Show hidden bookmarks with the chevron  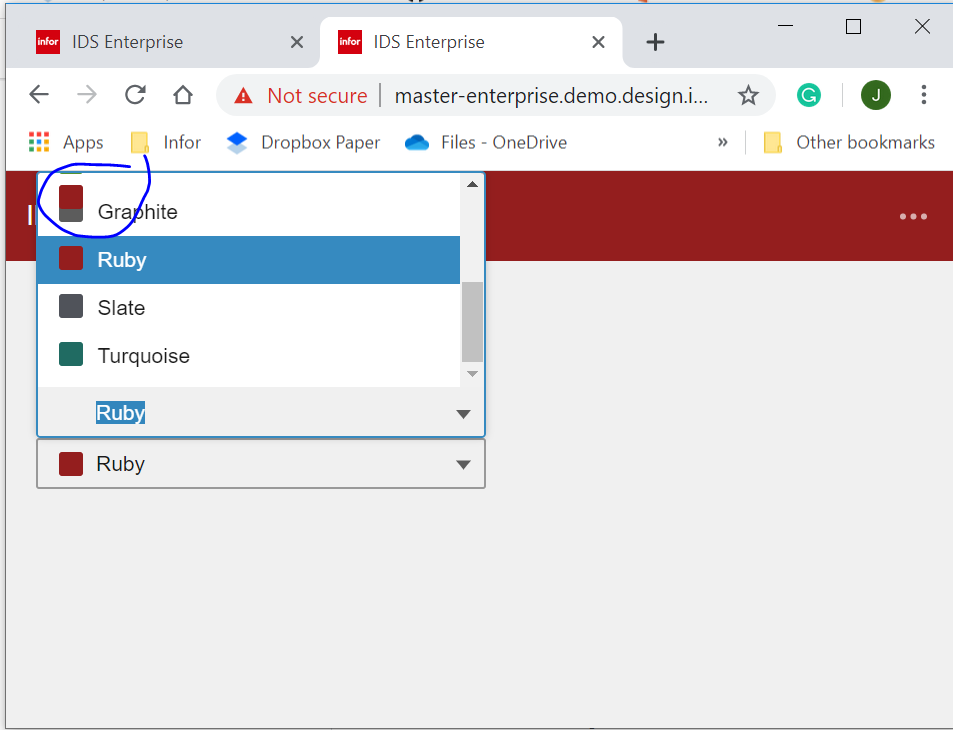coord(722,142)
